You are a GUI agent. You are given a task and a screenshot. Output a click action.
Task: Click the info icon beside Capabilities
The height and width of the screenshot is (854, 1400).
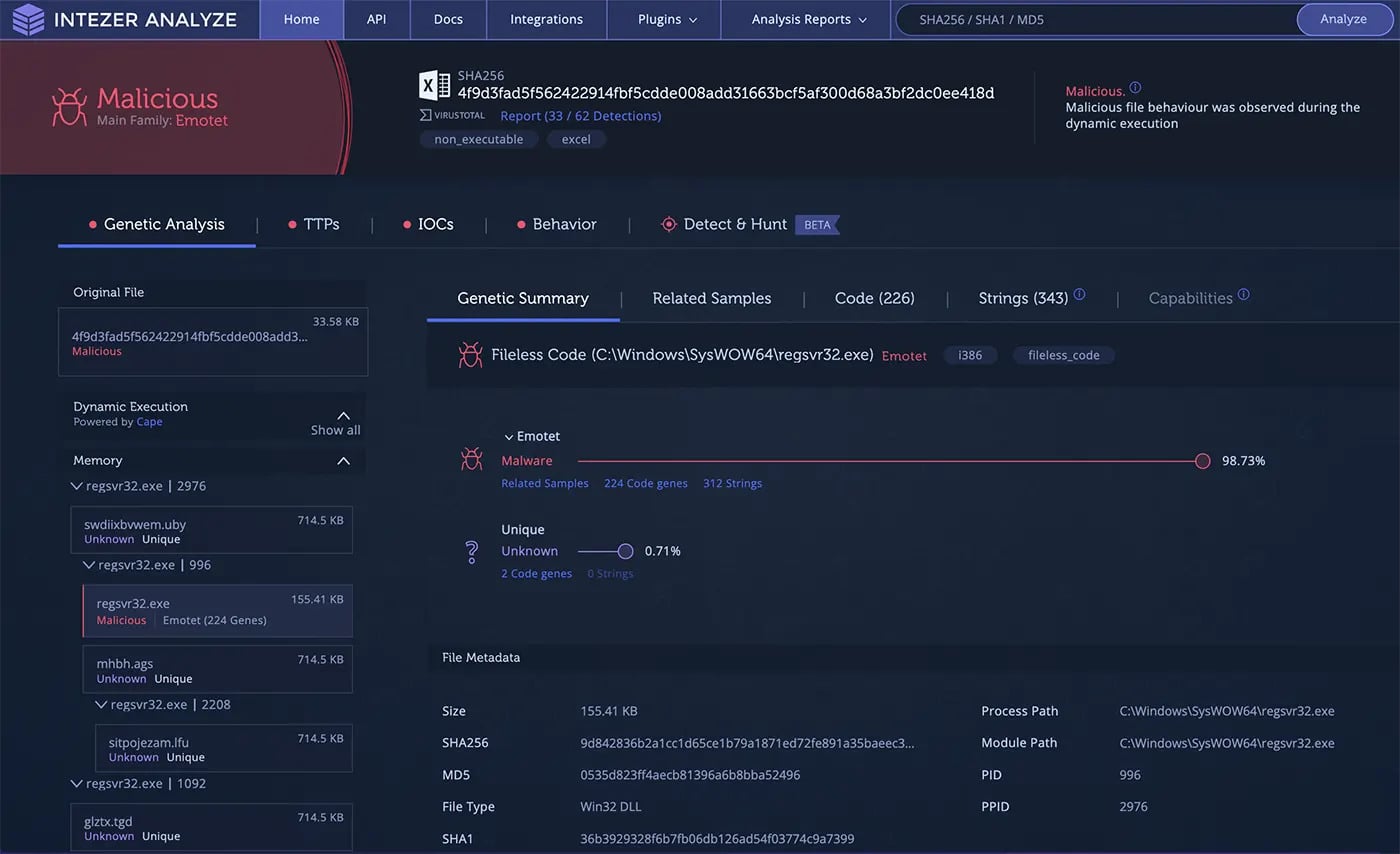pos(1243,295)
